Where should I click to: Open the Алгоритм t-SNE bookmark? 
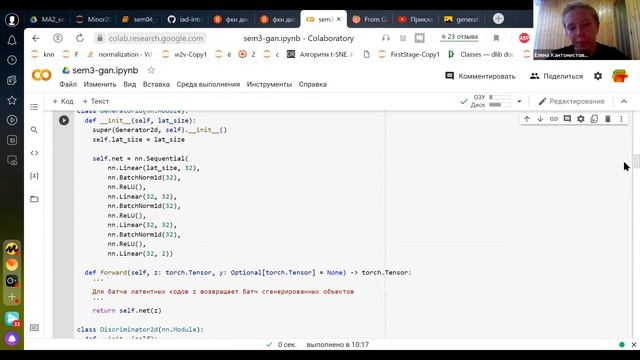[320, 54]
